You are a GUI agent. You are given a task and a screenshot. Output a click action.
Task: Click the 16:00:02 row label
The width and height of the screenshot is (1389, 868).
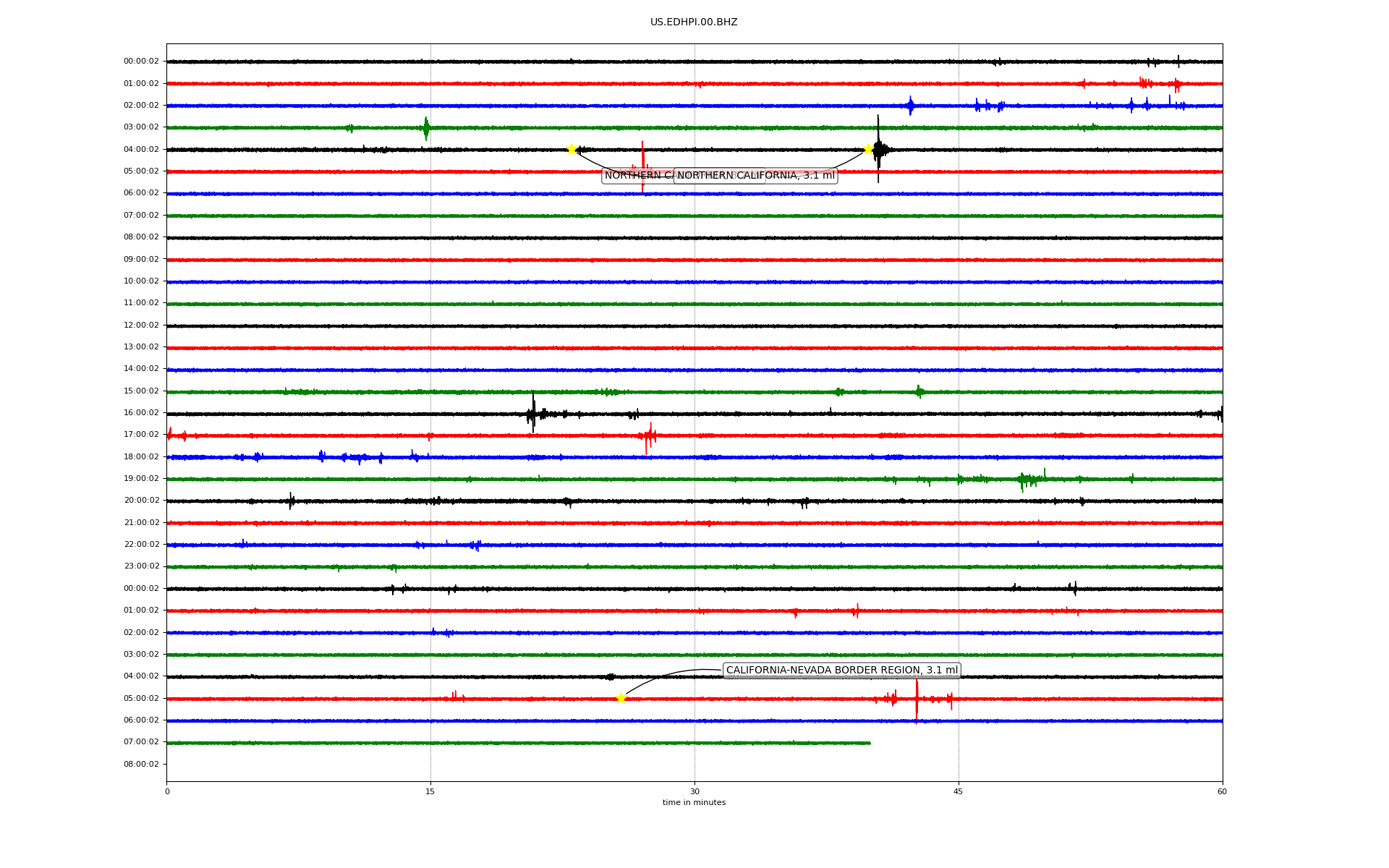tap(141, 413)
